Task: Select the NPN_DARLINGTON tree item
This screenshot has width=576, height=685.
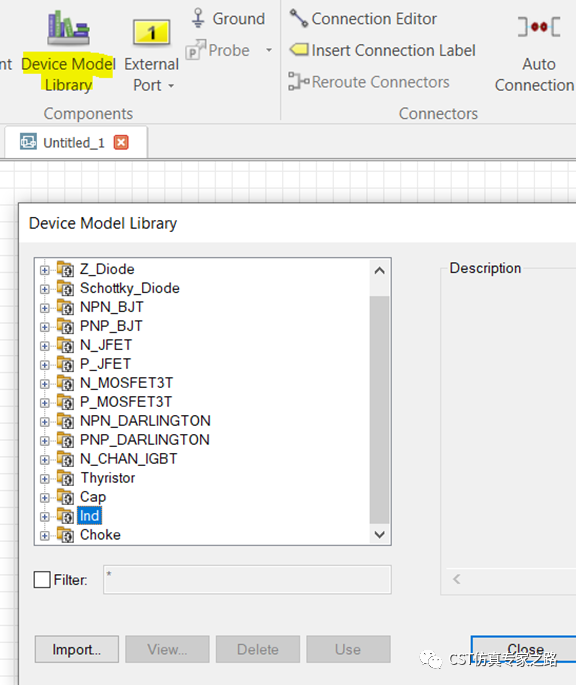Action: [x=145, y=421]
